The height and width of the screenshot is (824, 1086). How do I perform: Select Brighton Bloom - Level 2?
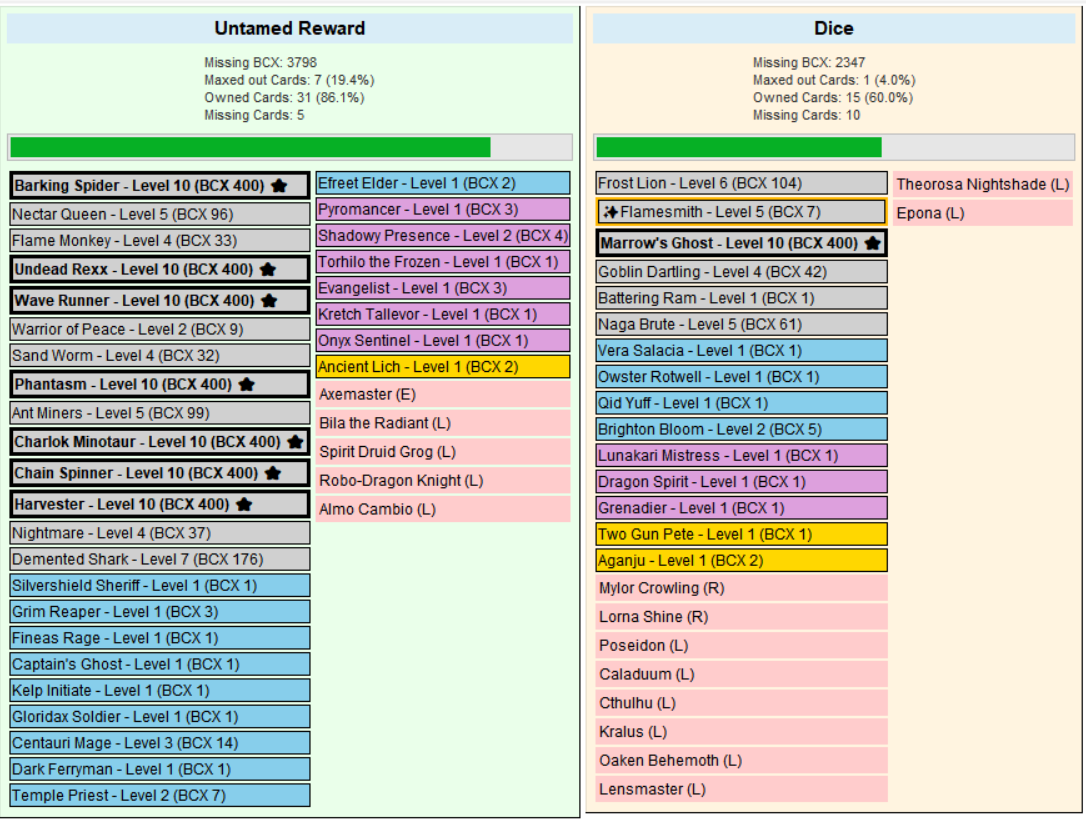(742, 430)
